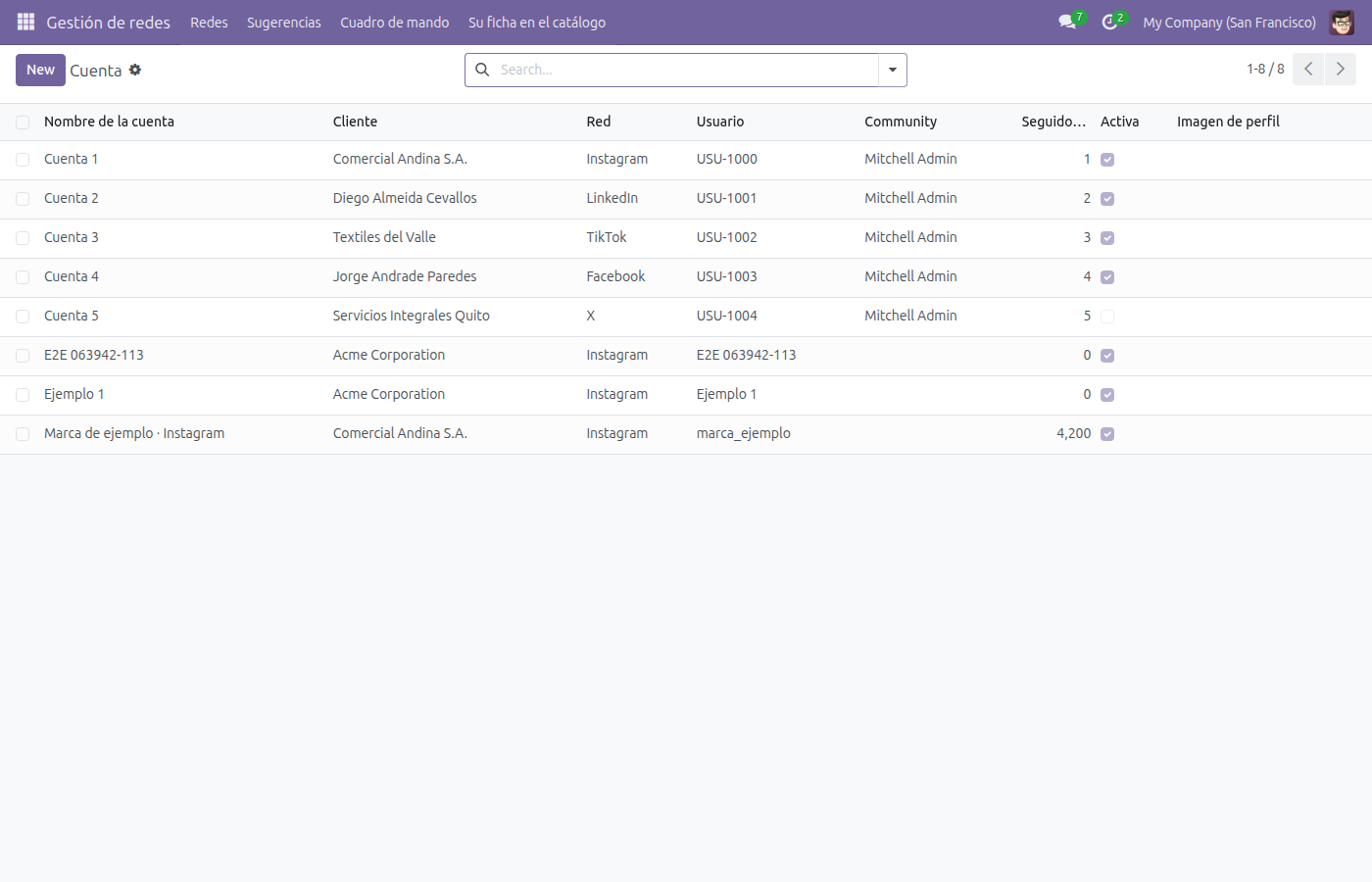Viewport: 1372px width, 882px height.
Task: Switch company via My Company (San Francisco)
Action: pos(1229,22)
